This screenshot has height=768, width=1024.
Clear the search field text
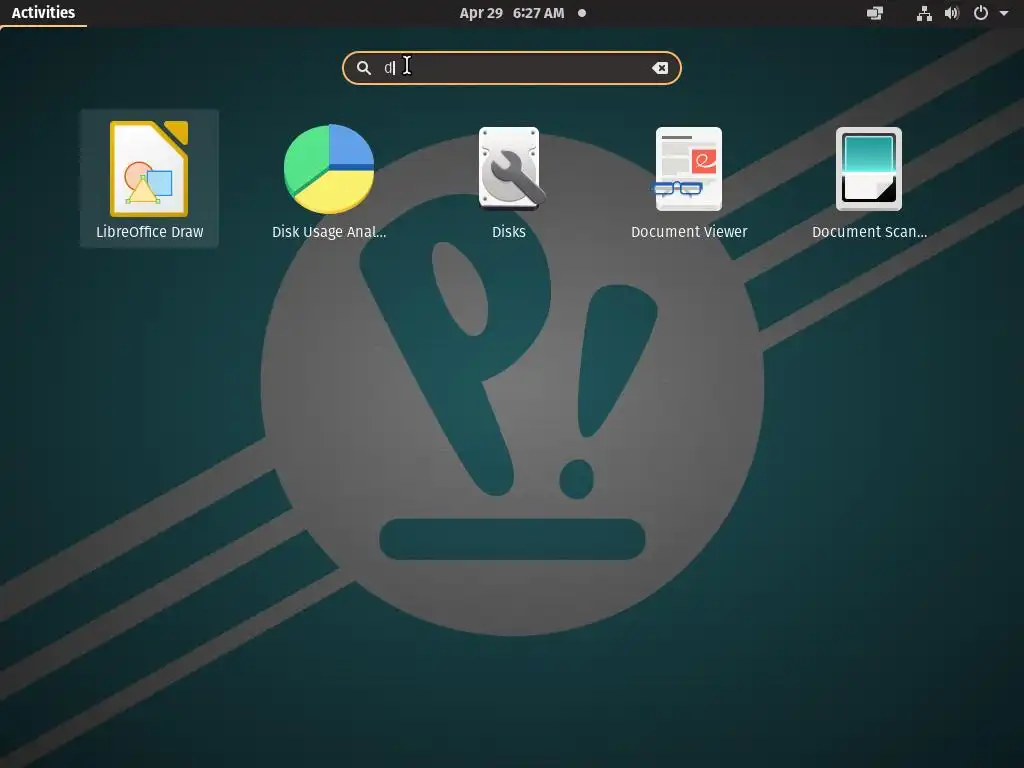click(x=660, y=68)
